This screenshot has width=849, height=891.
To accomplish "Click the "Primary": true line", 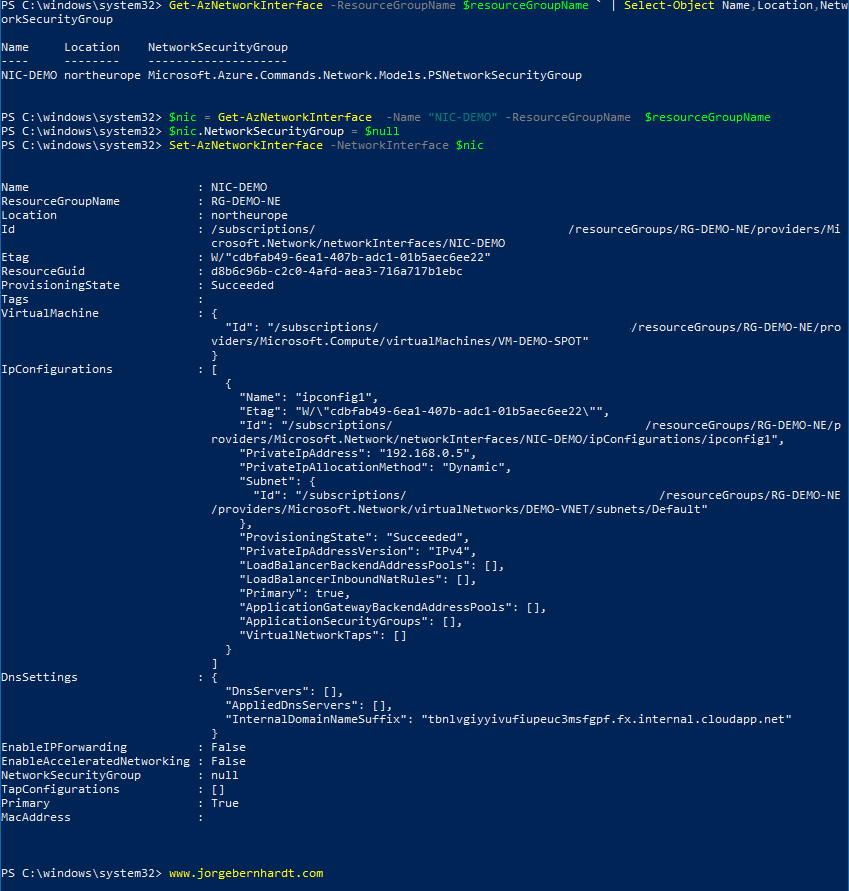I will point(294,593).
